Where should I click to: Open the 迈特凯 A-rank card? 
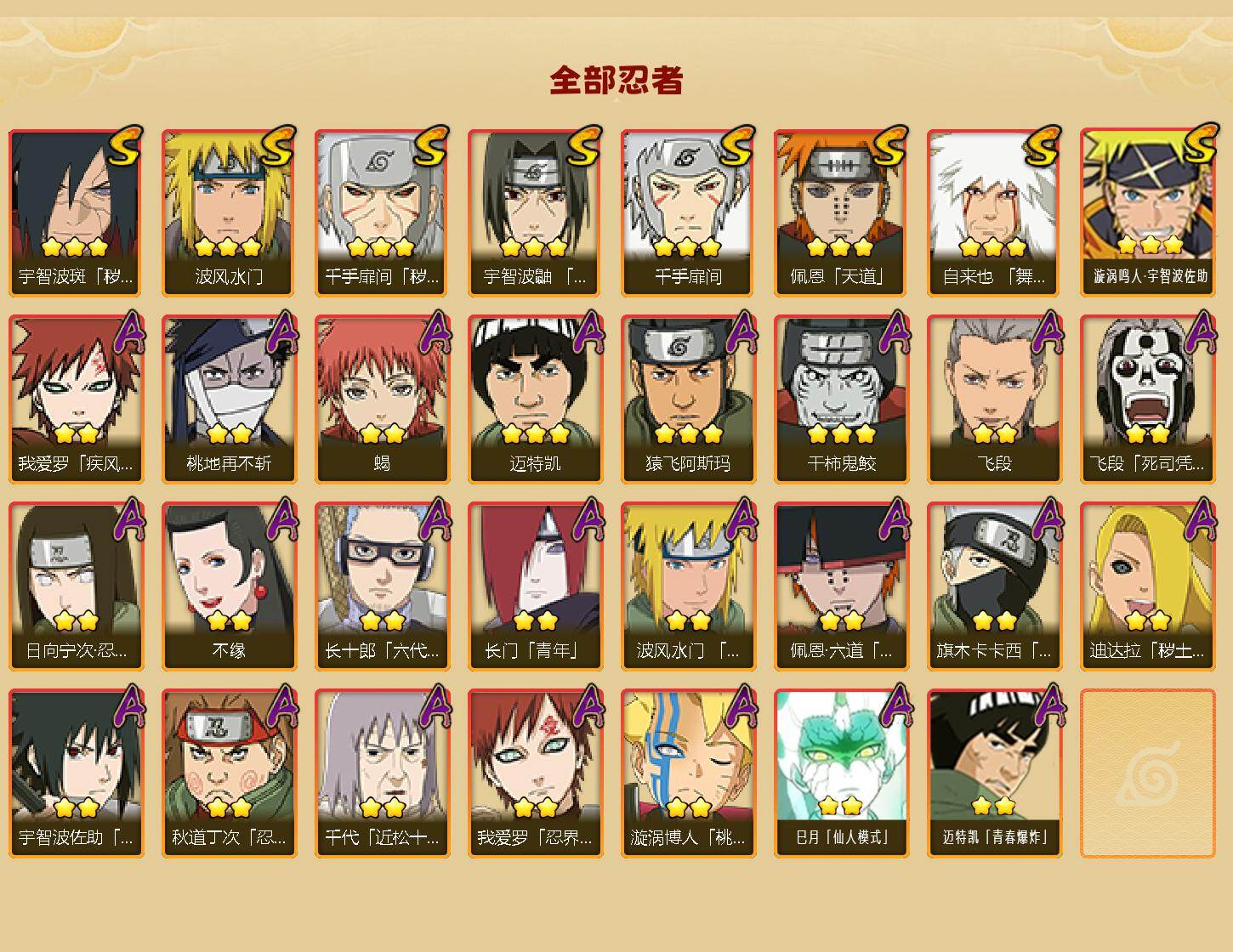[x=536, y=399]
